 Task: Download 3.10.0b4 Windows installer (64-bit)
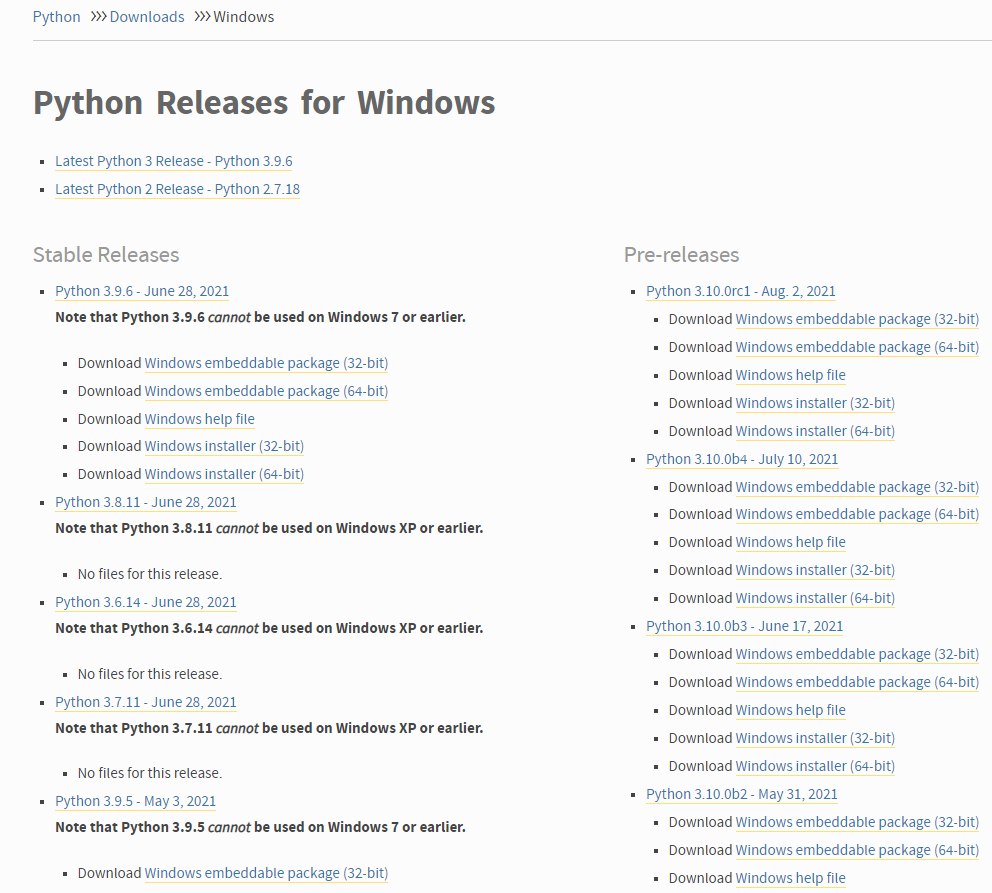815,598
